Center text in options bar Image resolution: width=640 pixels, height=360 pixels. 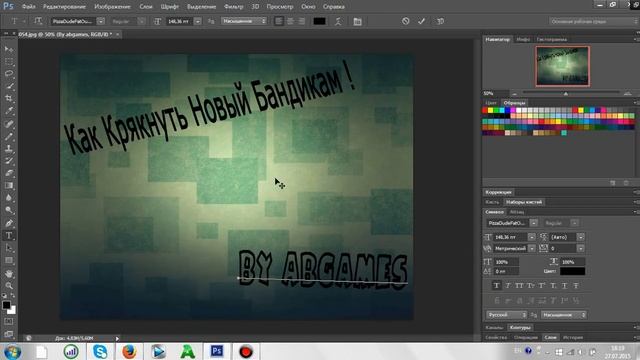click(x=290, y=21)
